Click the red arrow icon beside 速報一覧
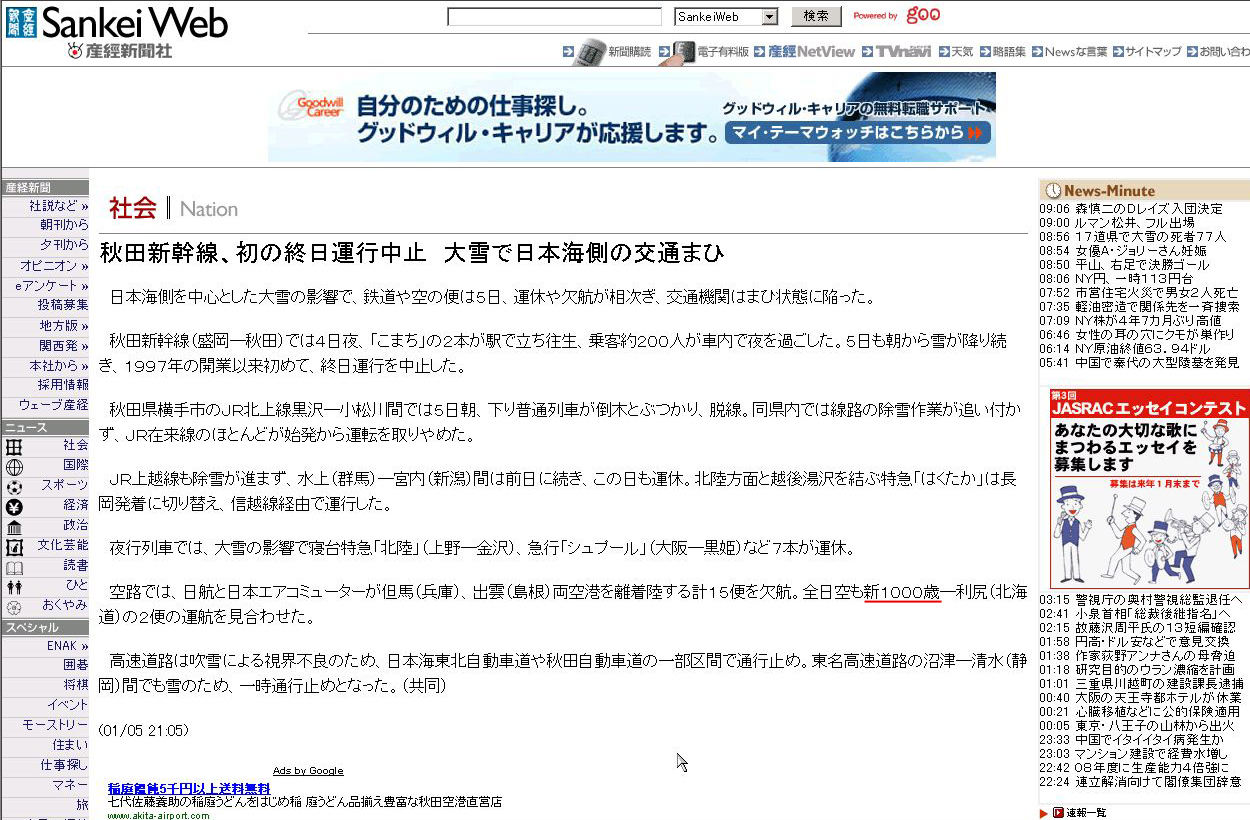 (x=1058, y=813)
